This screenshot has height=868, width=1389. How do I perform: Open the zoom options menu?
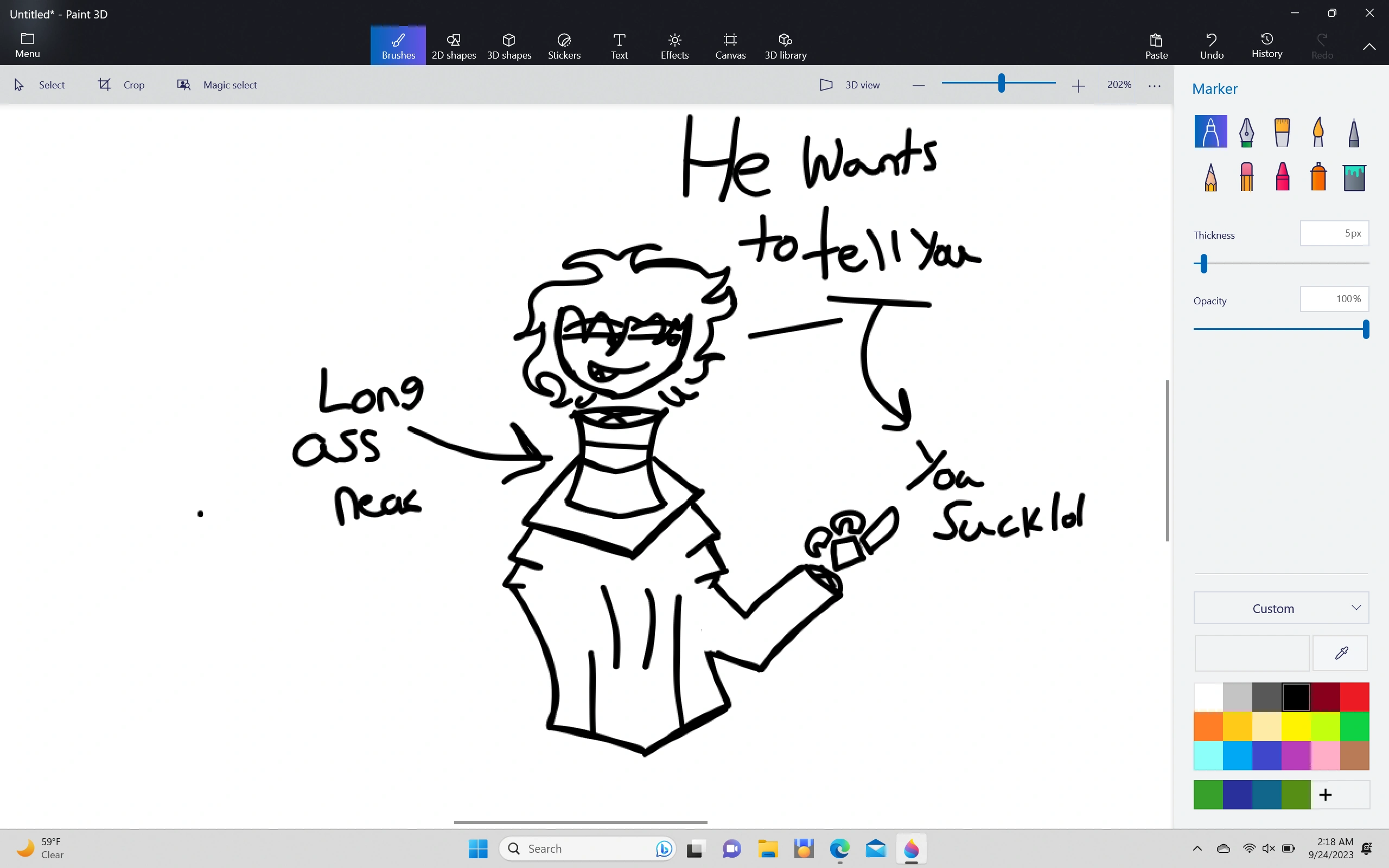coord(1154,85)
